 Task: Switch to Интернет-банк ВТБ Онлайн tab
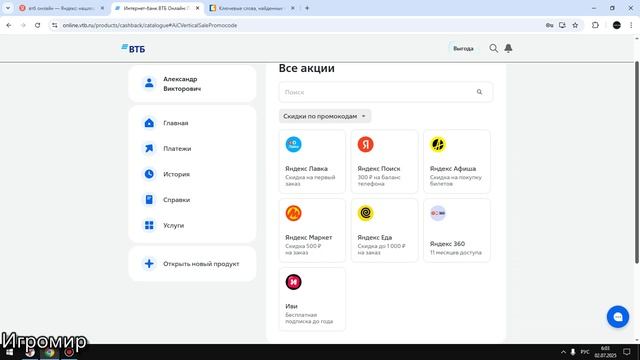(157, 8)
